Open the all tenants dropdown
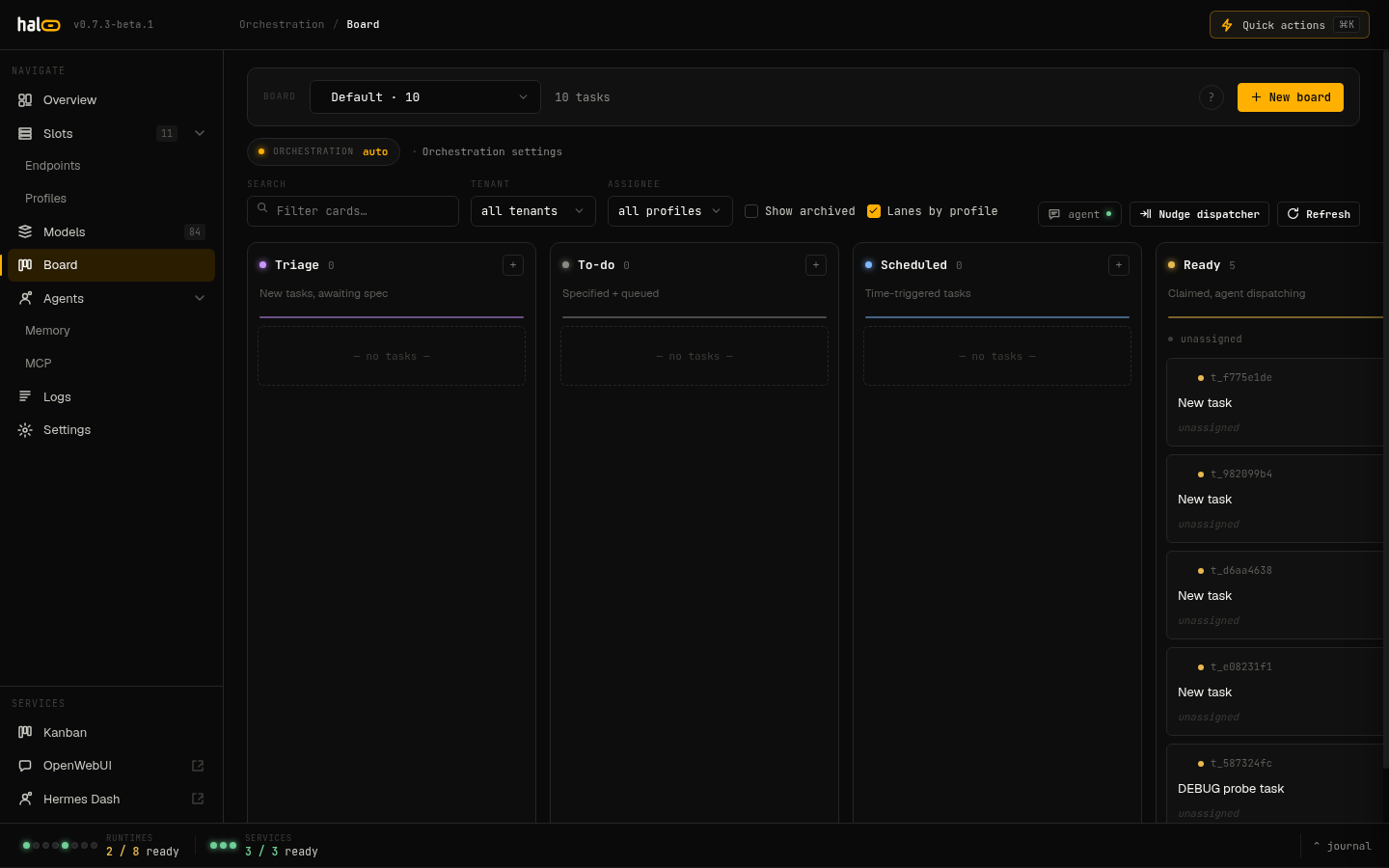Screen dimensions: 1389x868 (x=533, y=211)
